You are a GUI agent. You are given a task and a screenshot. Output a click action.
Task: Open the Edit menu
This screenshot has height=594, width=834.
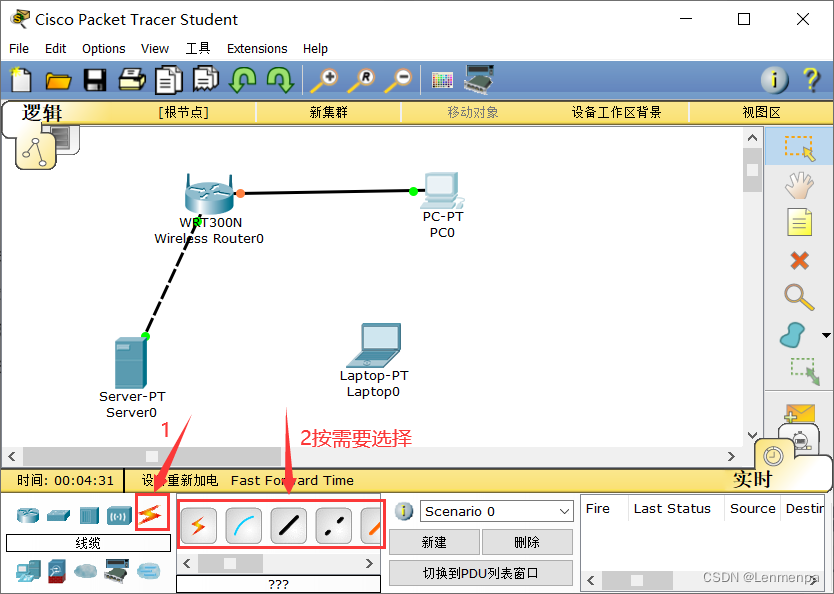point(55,48)
